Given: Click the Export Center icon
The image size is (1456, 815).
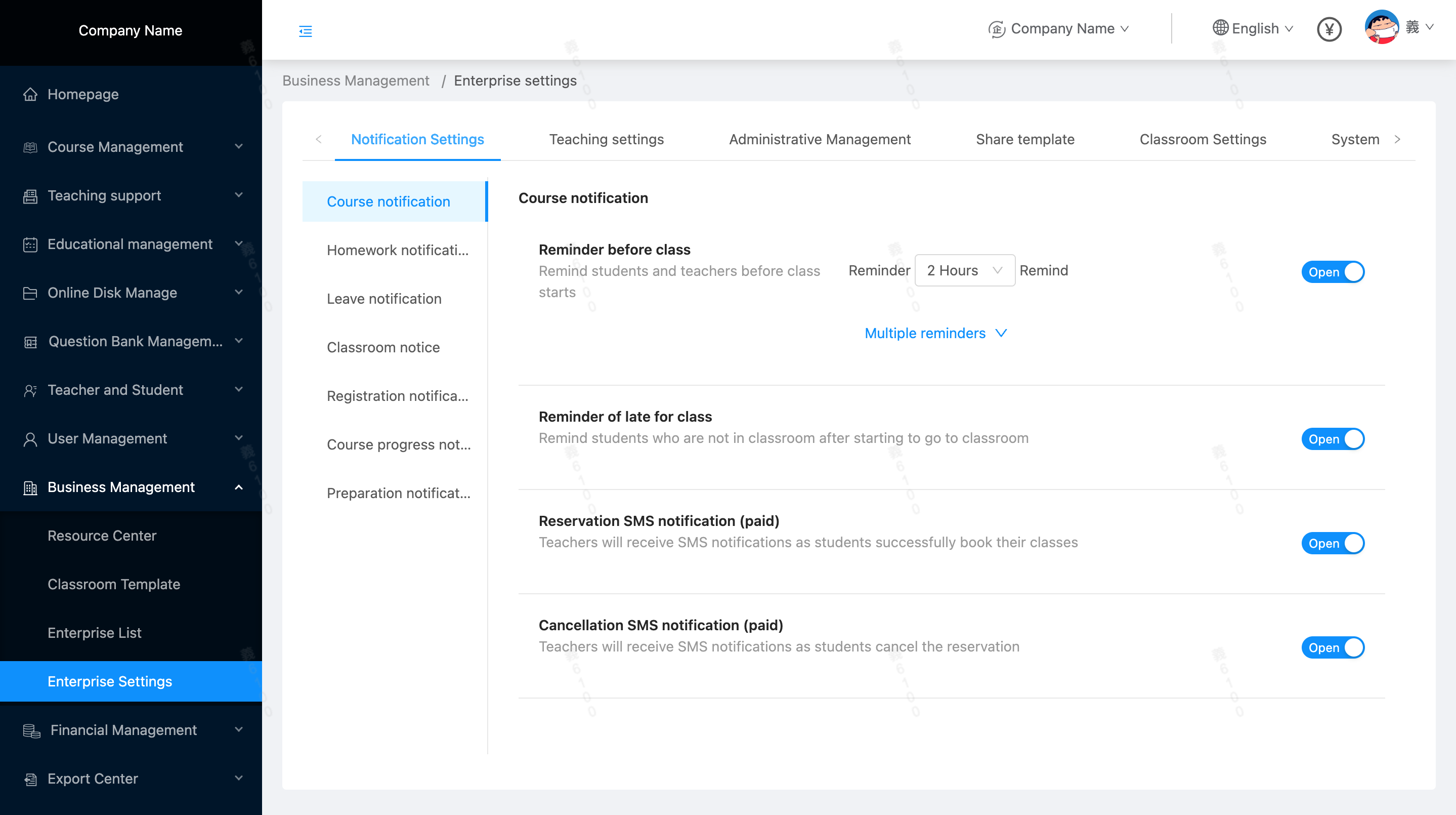Looking at the screenshot, I should coord(30,780).
